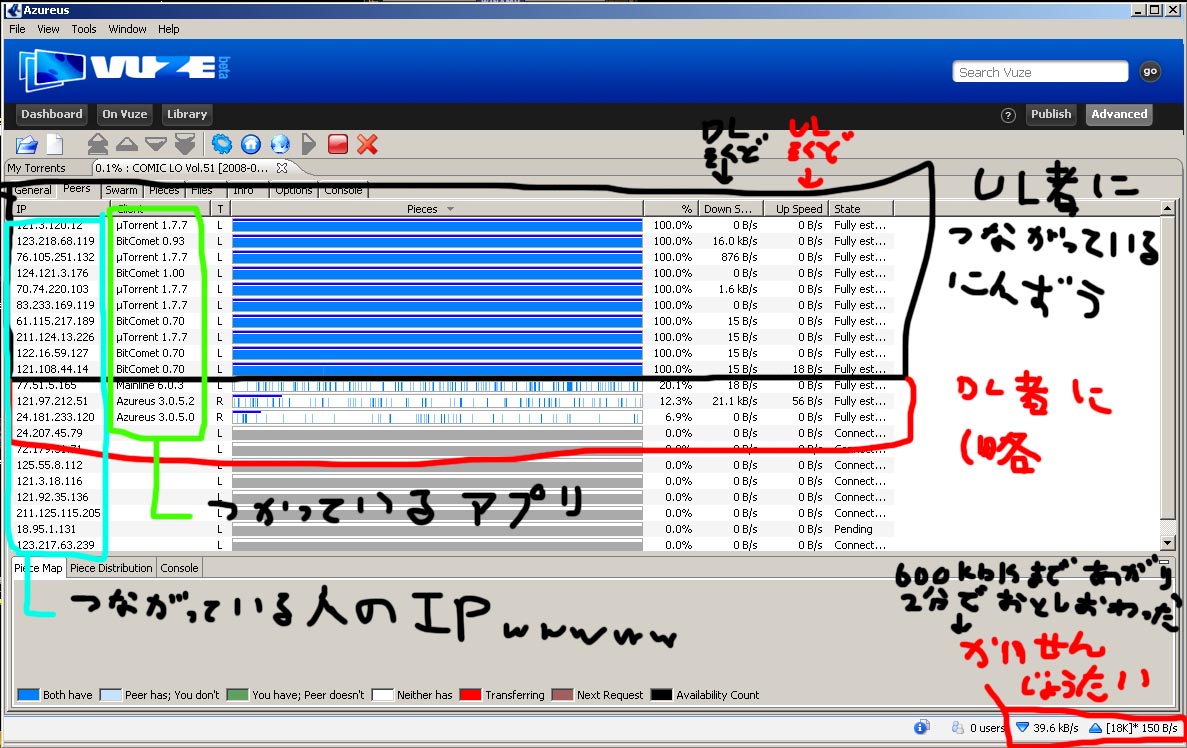
Task: Switch to the My Torrents tab
Action: (36, 168)
